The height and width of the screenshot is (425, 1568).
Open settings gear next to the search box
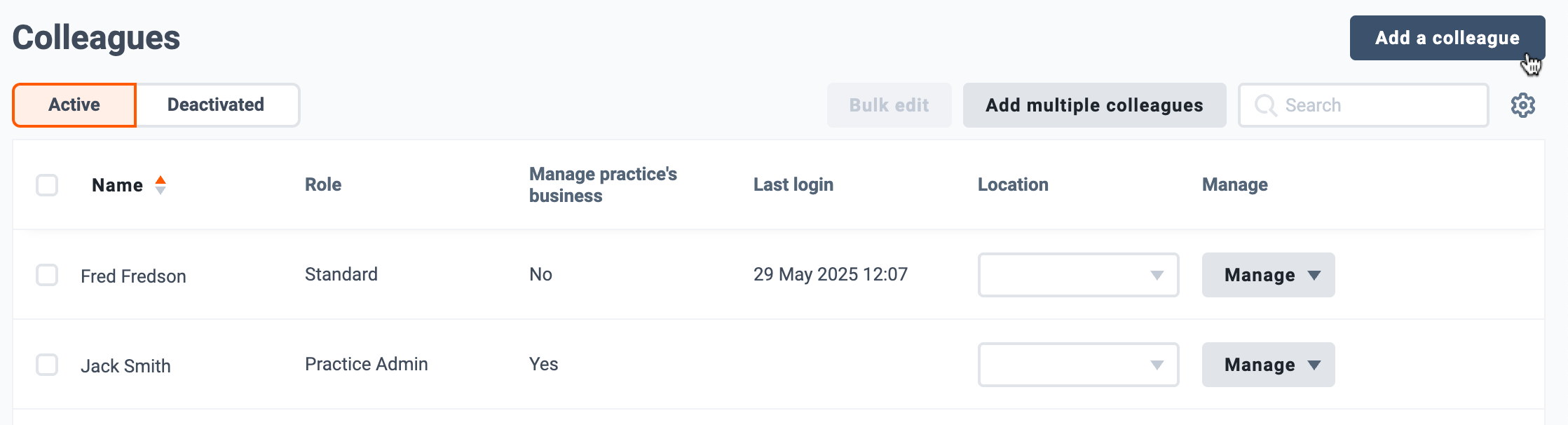[x=1522, y=105]
